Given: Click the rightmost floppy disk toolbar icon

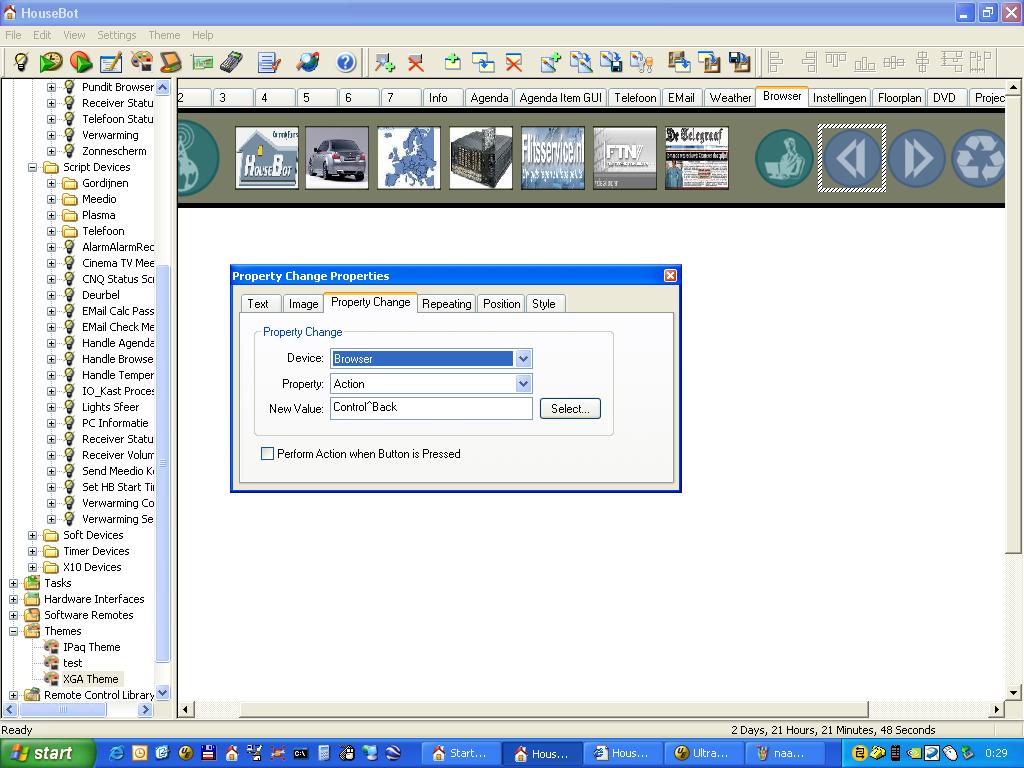Looking at the screenshot, I should pos(739,63).
